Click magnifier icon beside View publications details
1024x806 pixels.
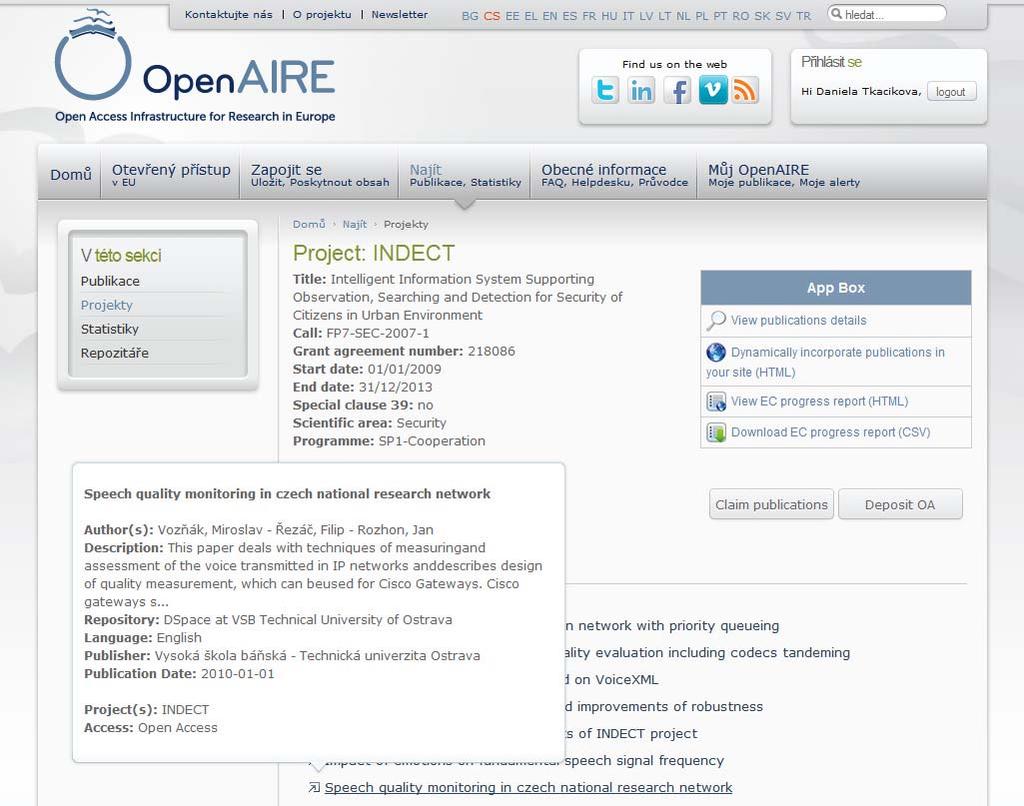pos(716,321)
